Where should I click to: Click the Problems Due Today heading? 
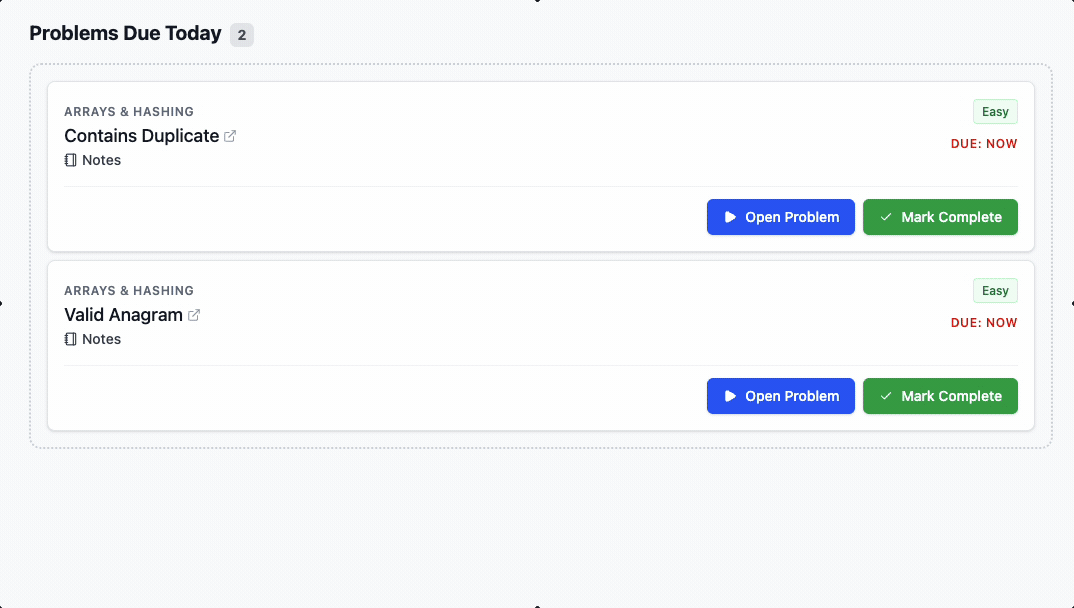click(125, 33)
